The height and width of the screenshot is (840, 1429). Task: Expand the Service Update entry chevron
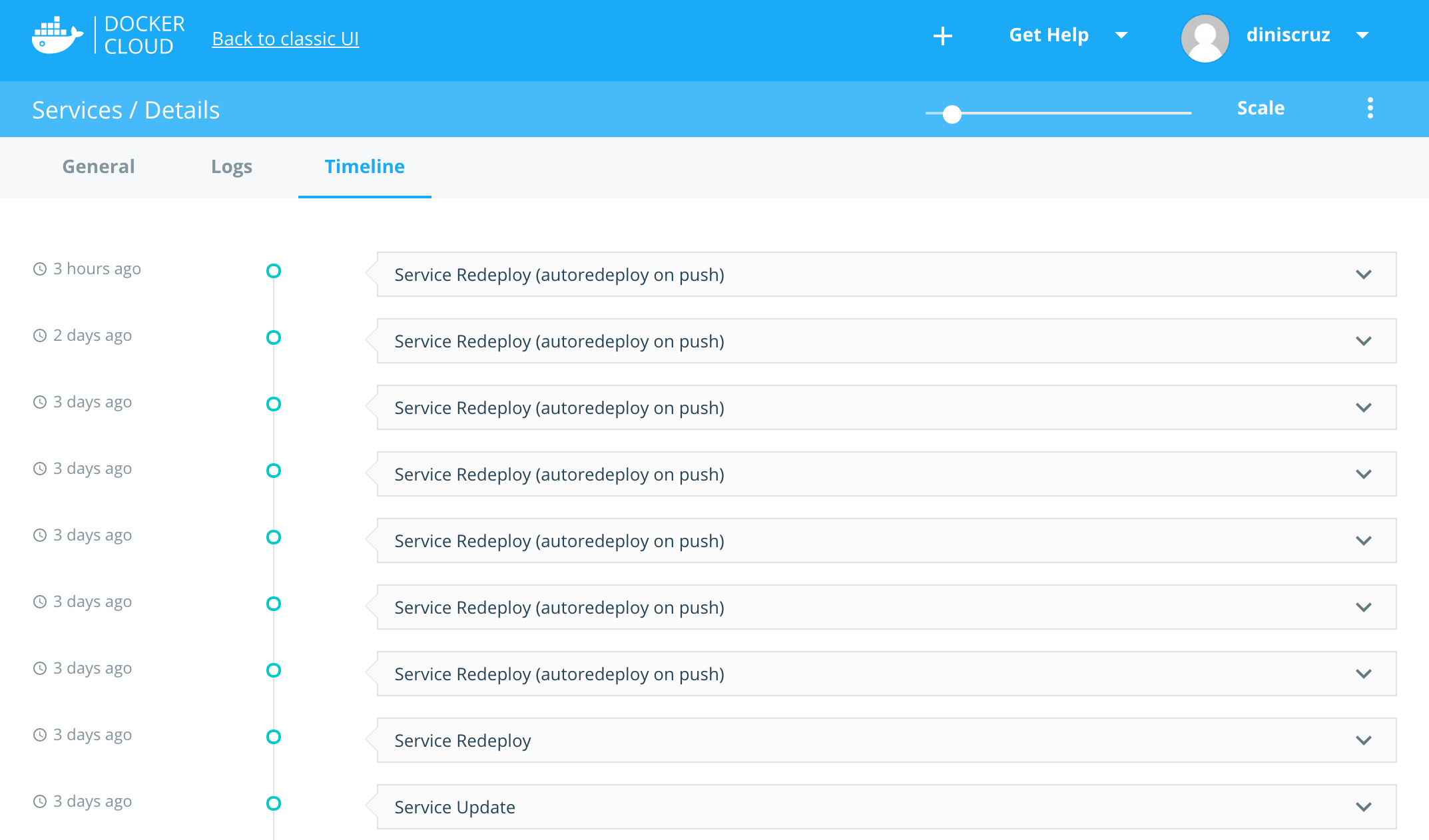pos(1363,807)
